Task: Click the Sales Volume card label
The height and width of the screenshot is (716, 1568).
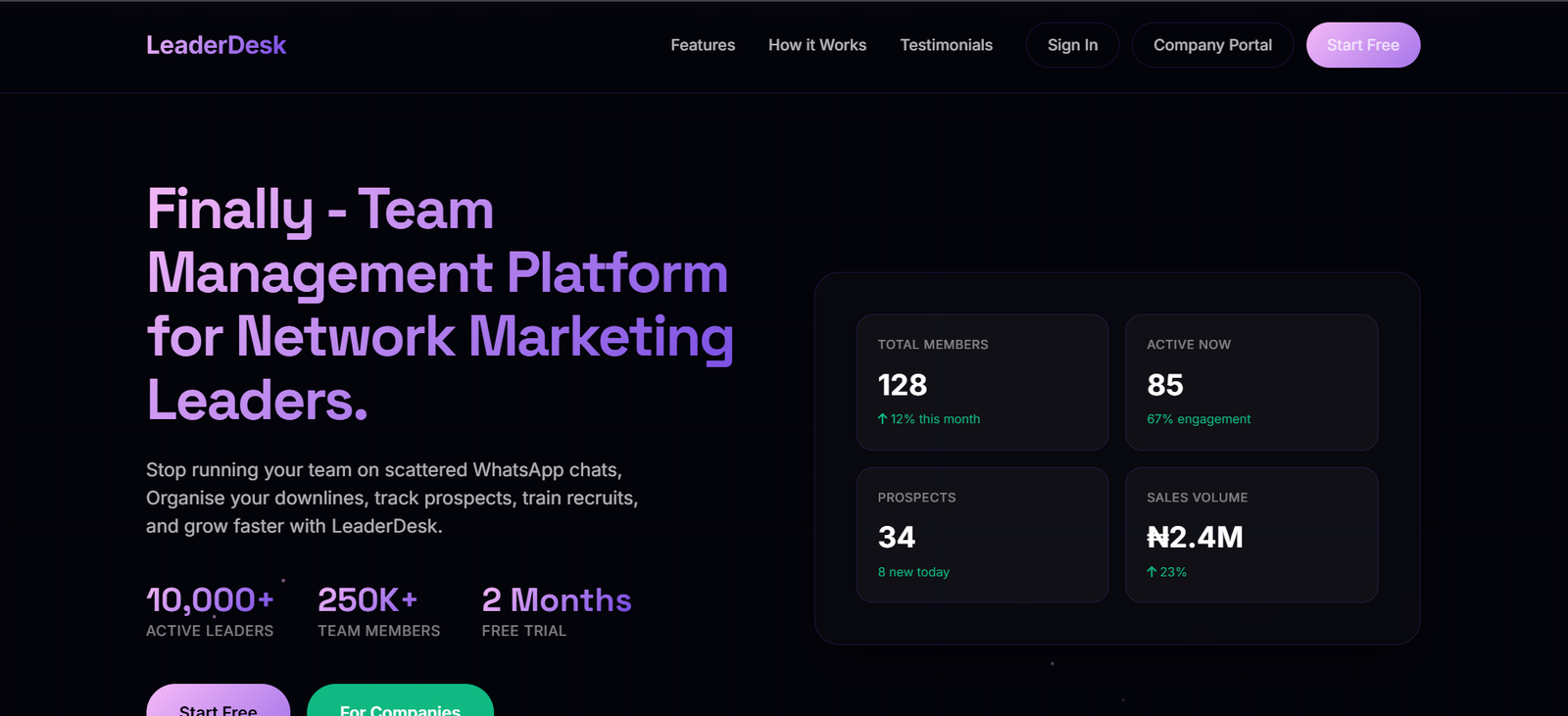Action: click(1197, 498)
